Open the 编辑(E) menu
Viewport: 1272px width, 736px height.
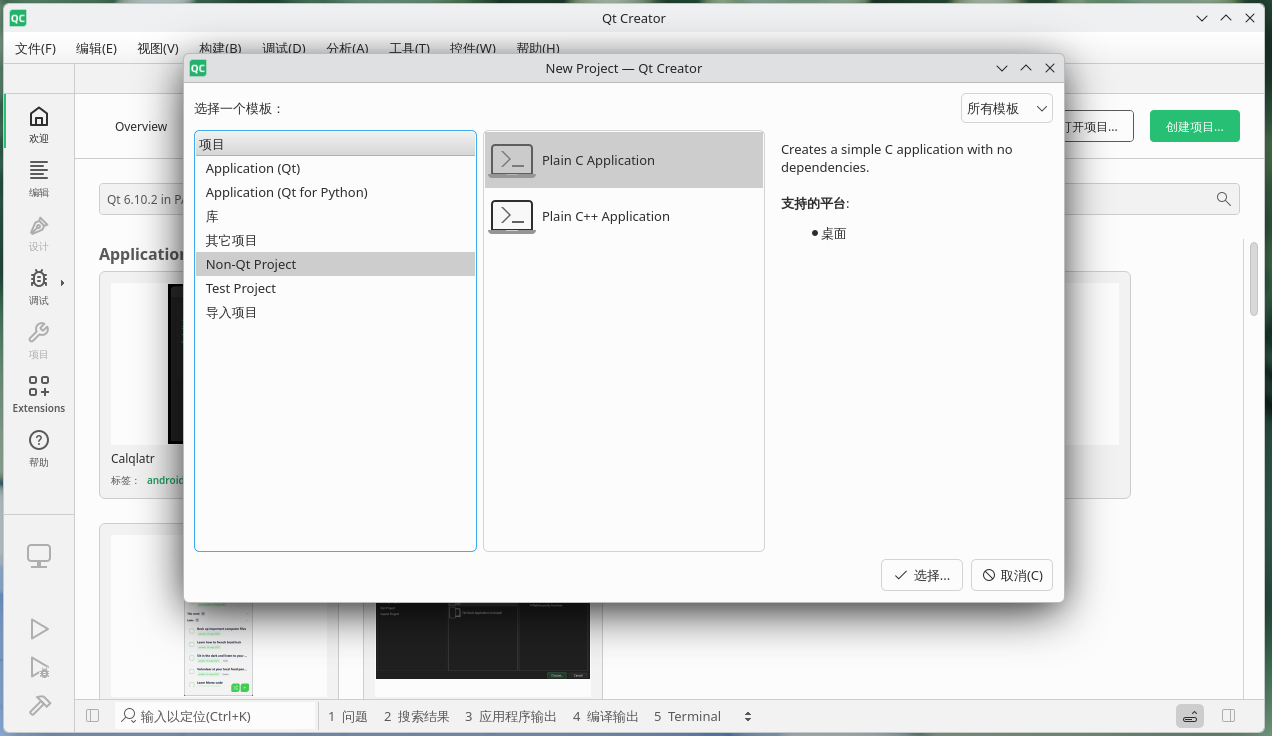96,48
